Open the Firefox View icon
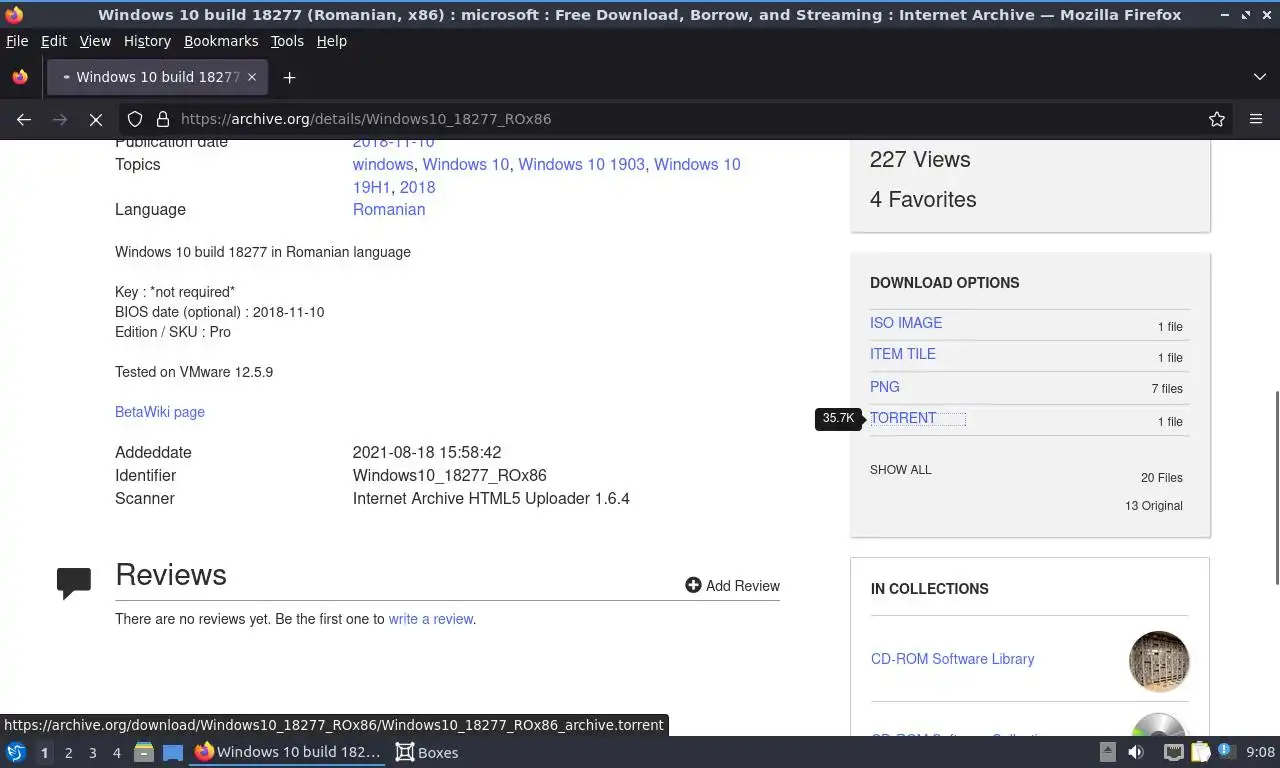Image resolution: width=1280 pixels, height=768 pixels. click(20, 77)
